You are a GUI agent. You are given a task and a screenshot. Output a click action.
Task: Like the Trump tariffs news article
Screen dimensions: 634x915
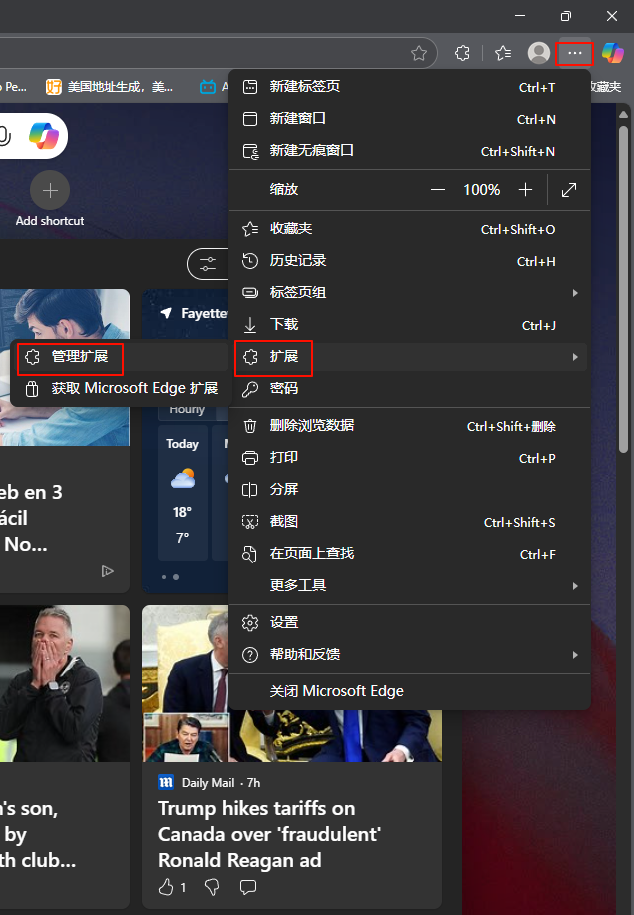coord(166,886)
